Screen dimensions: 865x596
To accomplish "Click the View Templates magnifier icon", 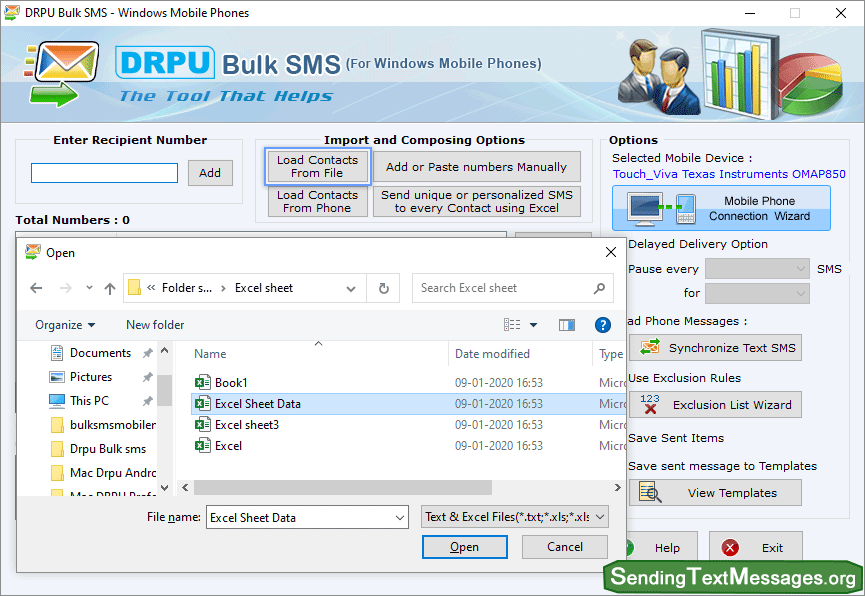I will pos(650,492).
